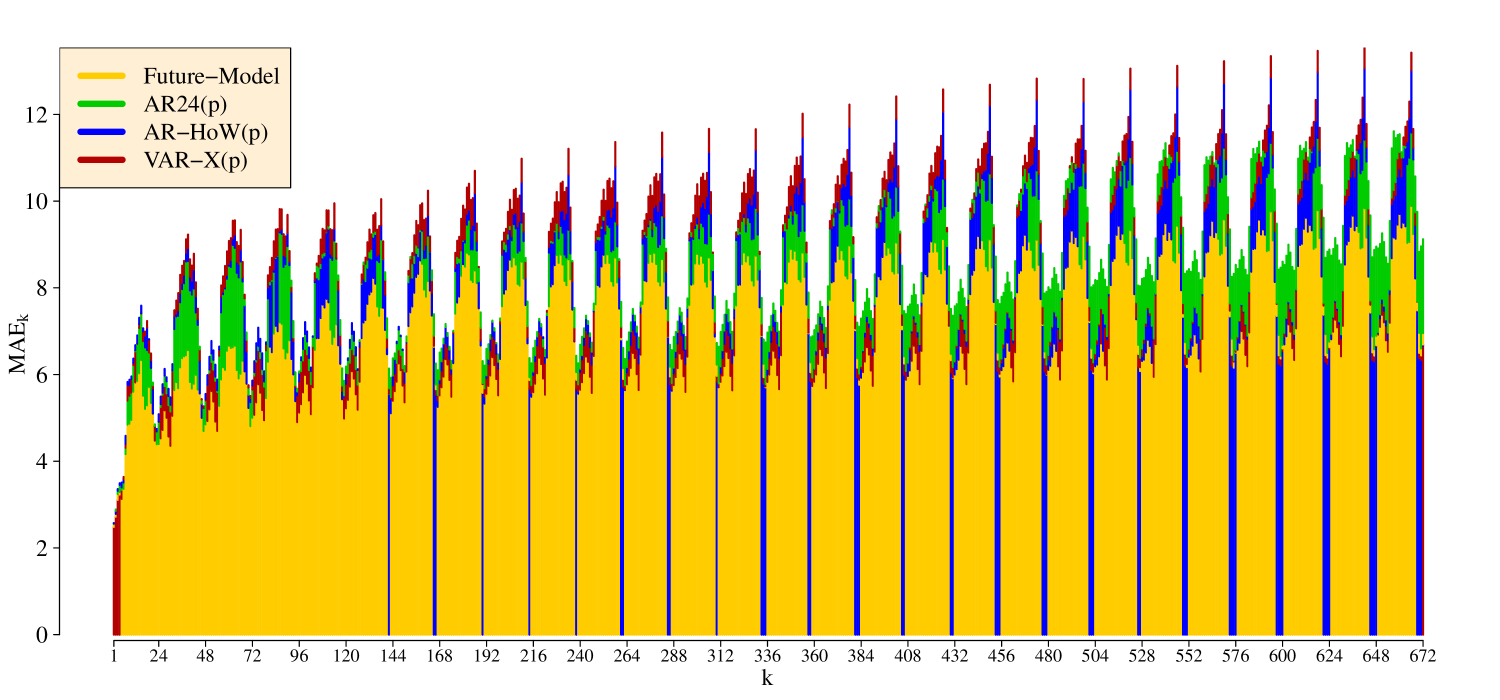Screen dimensions: 1500x700
Task: Click x-axis tick label 216
Action: point(533,656)
